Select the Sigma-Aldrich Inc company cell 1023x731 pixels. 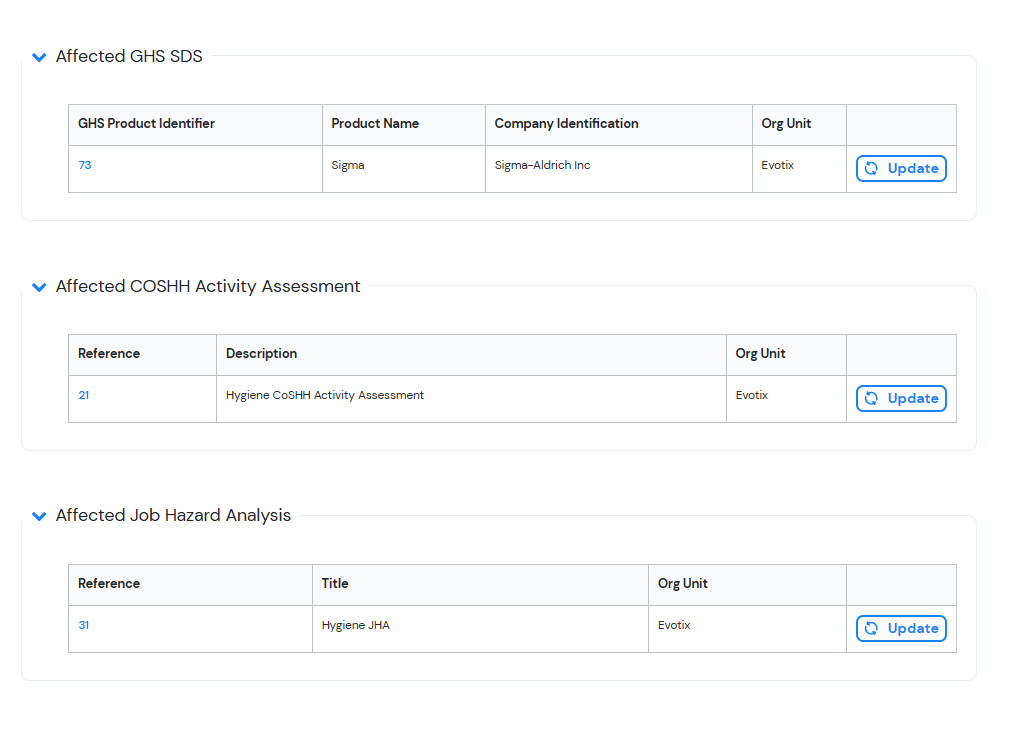coord(542,166)
